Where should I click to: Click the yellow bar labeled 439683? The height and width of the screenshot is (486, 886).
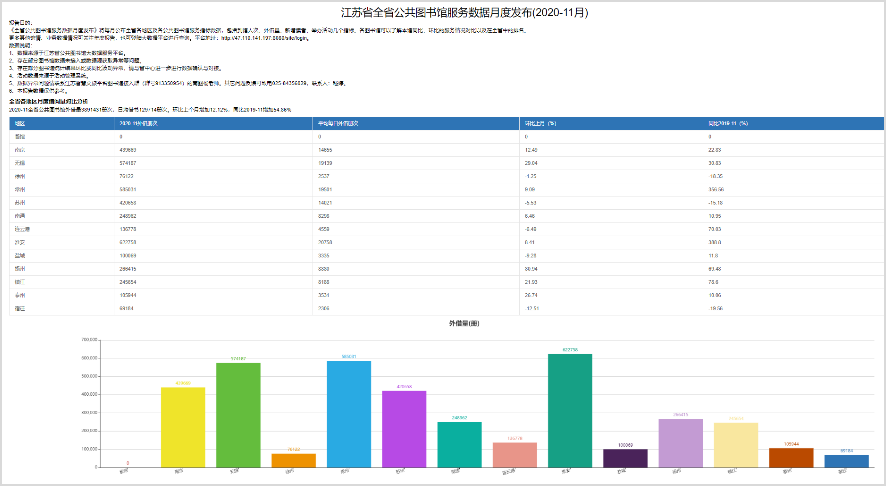(x=183, y=427)
